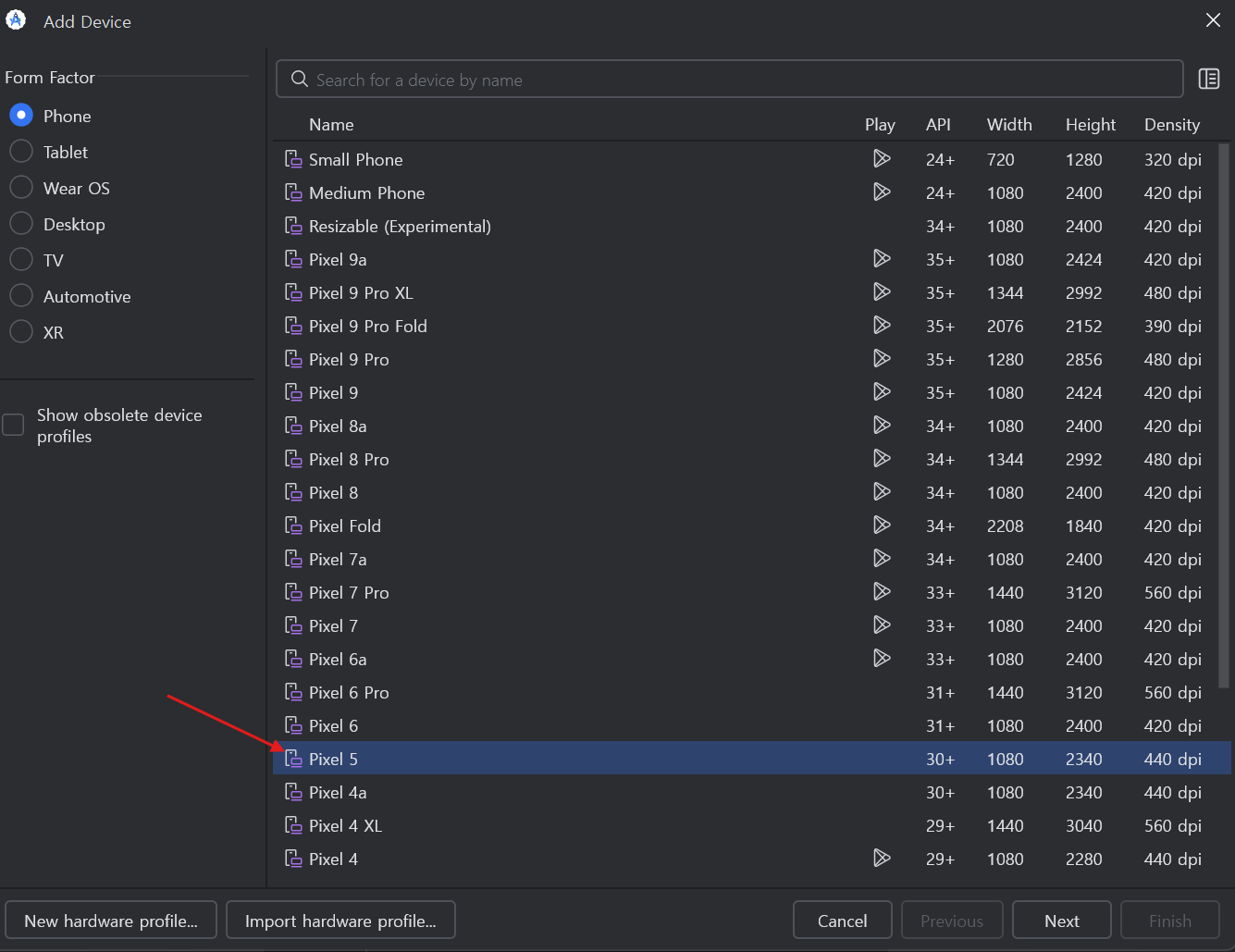Sort by the Height column header
Screen dimensions: 1235x952
tap(1091, 125)
